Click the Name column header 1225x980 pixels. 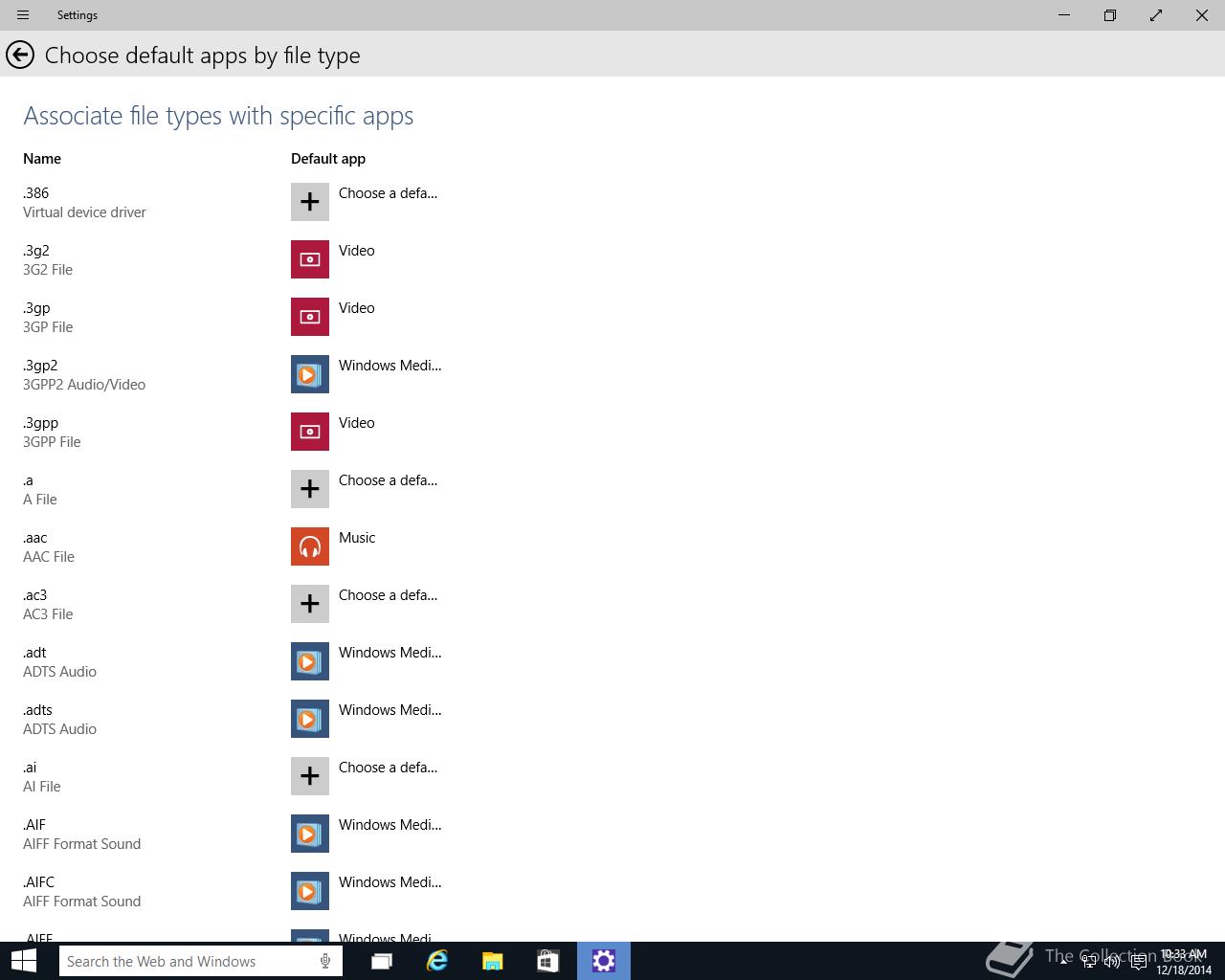pyautogui.click(x=42, y=159)
